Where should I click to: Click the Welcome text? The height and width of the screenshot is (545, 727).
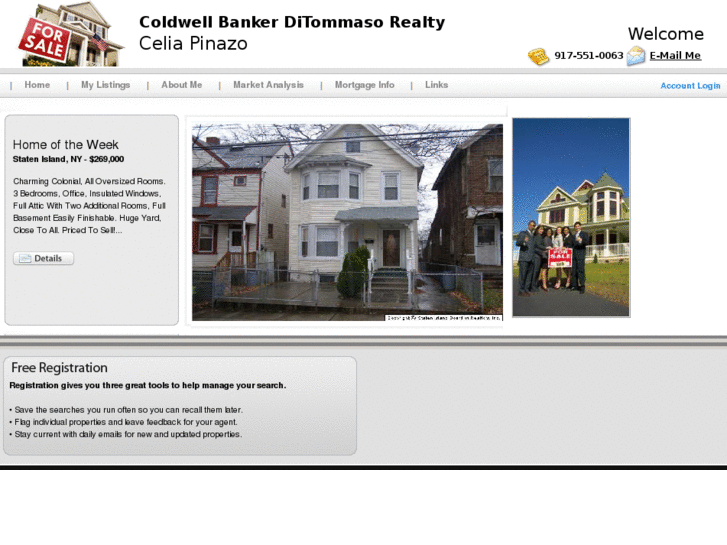(x=665, y=34)
